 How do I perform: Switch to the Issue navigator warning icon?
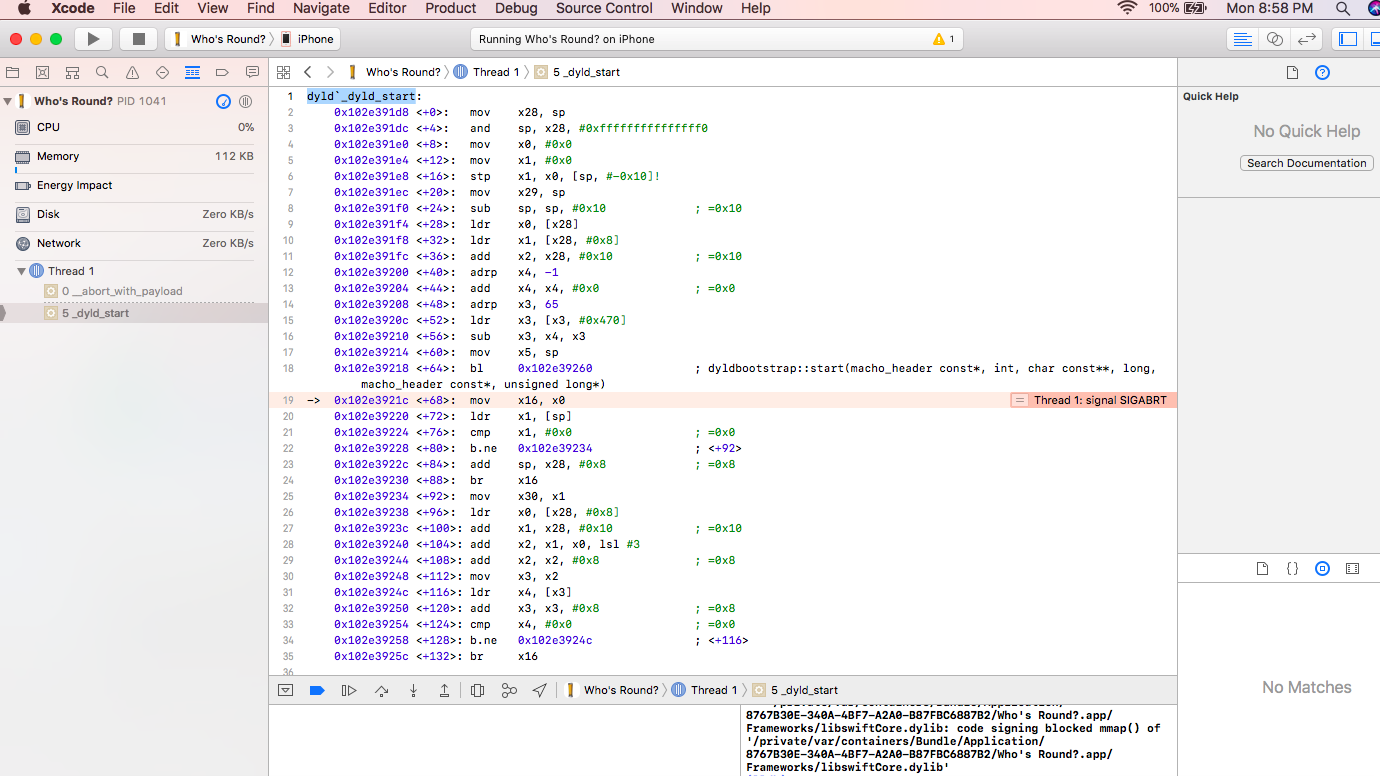tap(132, 72)
